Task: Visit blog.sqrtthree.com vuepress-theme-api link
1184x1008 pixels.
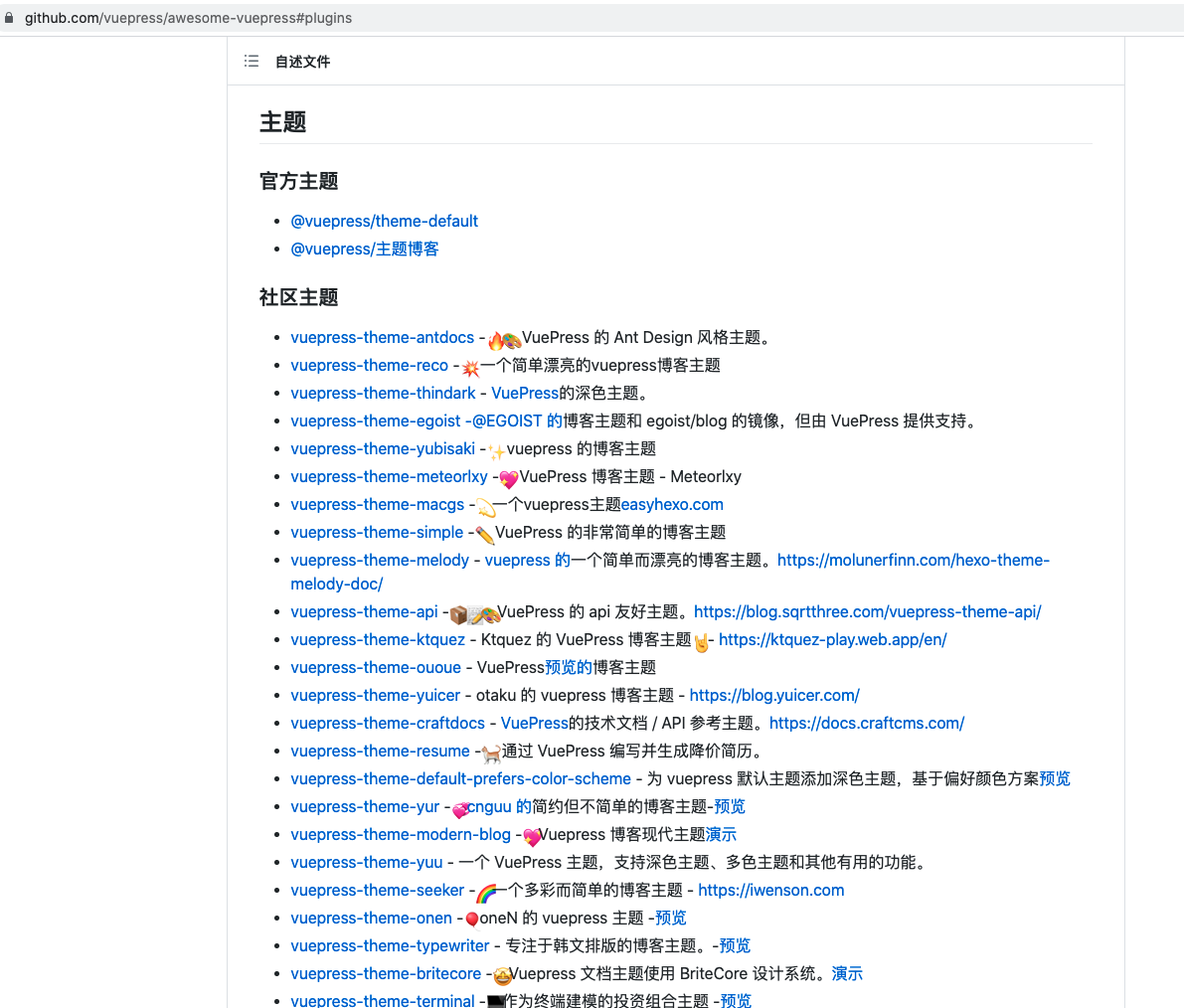Action: click(x=868, y=612)
